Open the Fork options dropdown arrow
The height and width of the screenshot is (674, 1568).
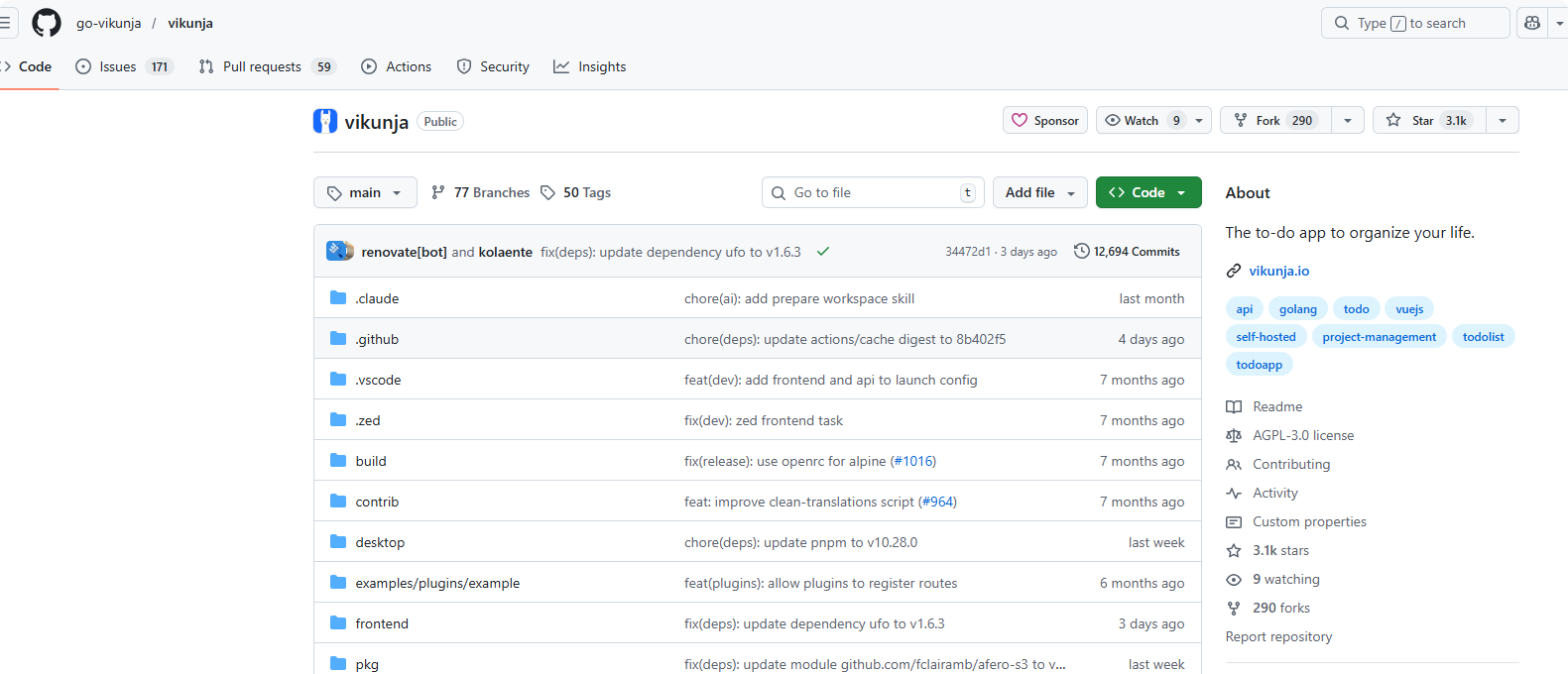pyautogui.click(x=1347, y=120)
